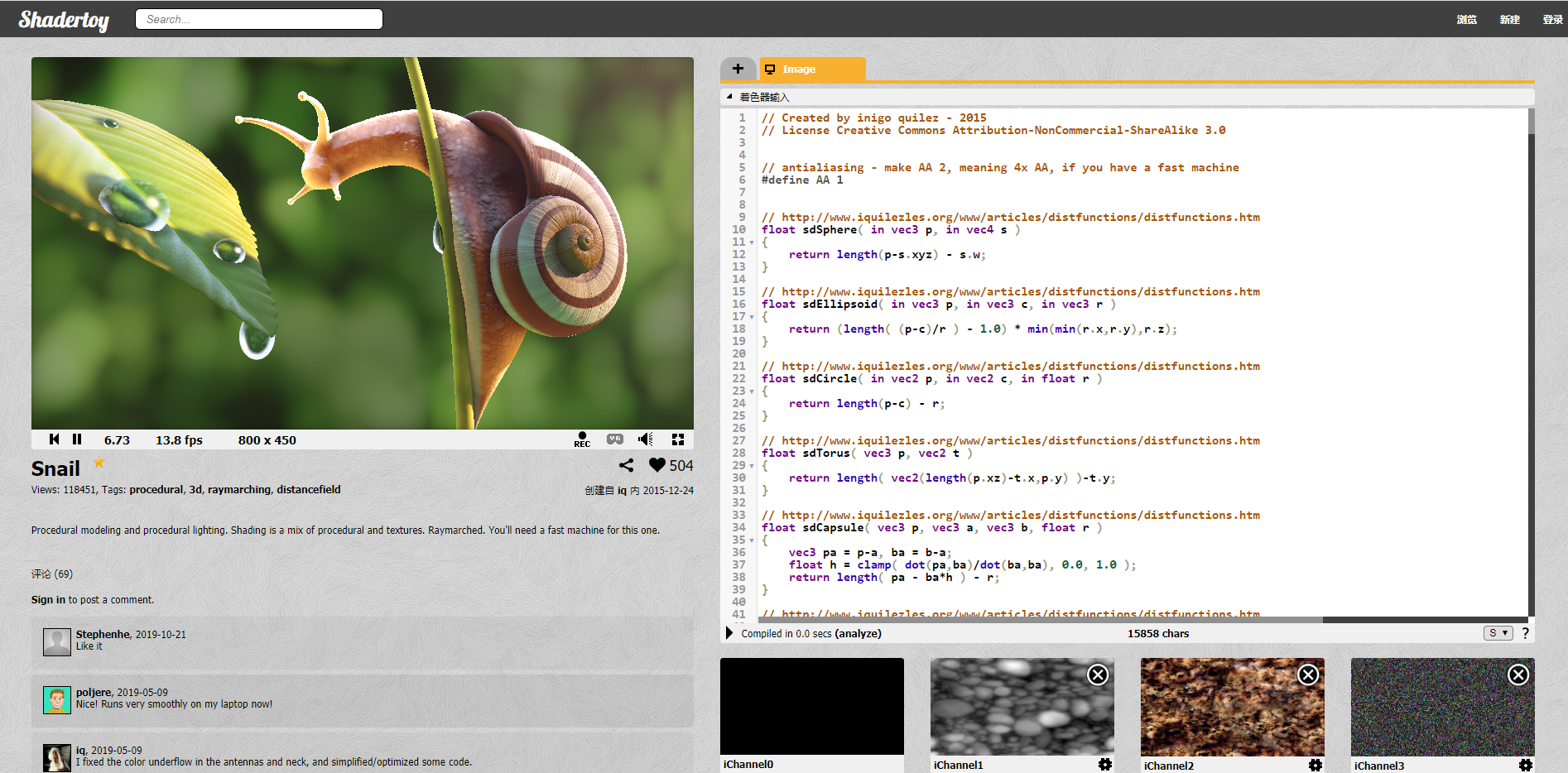Focus the Search input field
This screenshot has height=773, width=1568.
[x=259, y=19]
